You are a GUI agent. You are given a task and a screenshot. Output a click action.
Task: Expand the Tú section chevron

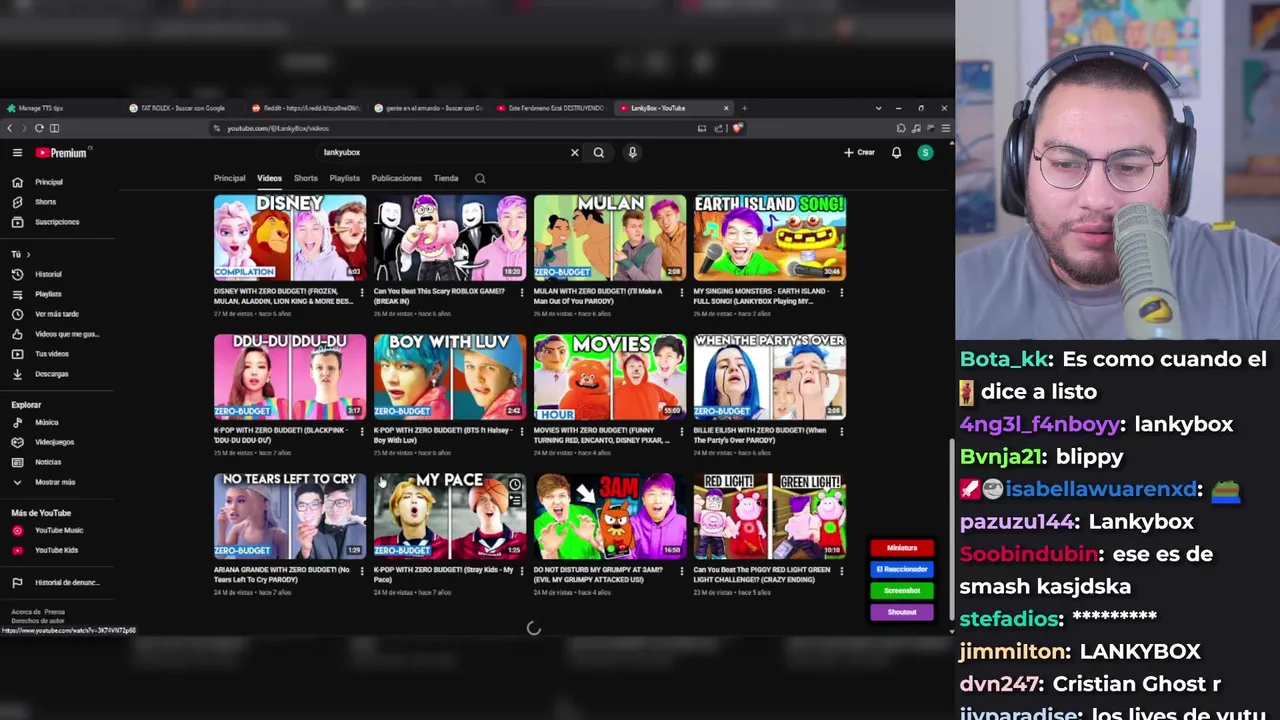click(28, 254)
